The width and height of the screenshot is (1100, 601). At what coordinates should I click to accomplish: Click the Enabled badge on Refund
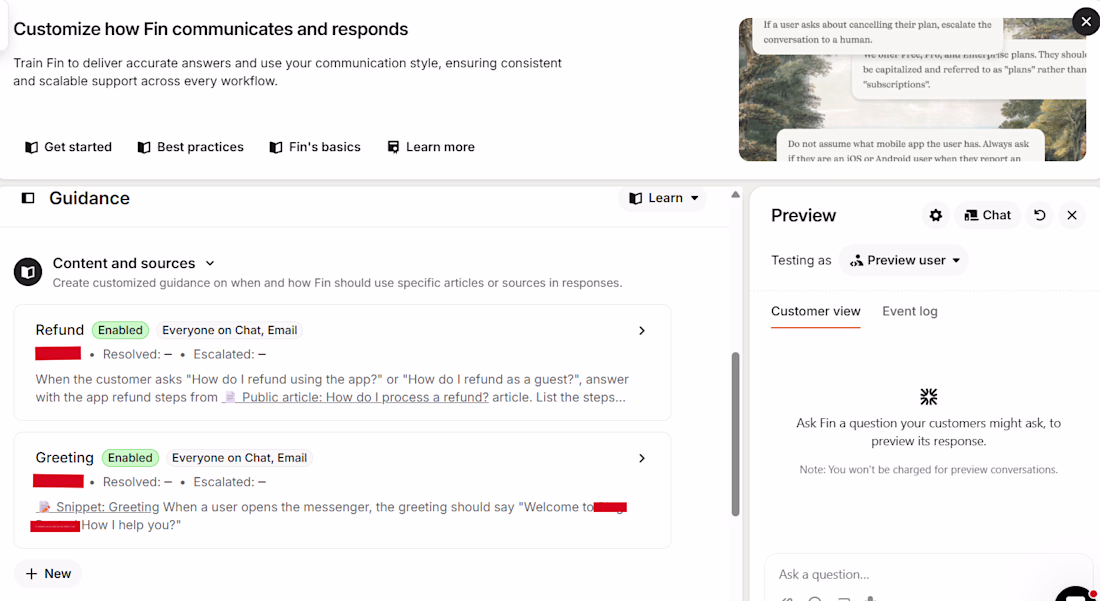(121, 330)
